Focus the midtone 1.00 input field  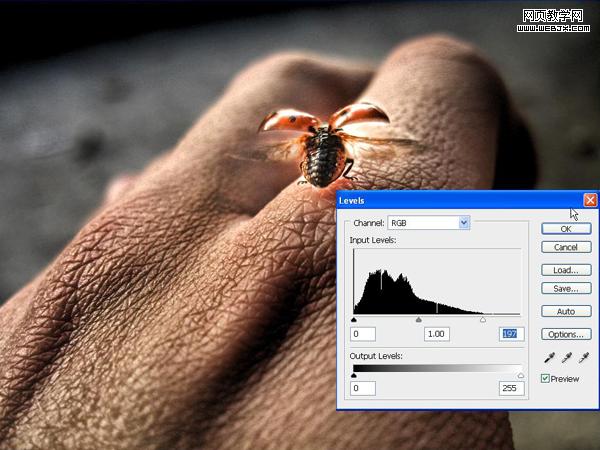tap(437, 334)
